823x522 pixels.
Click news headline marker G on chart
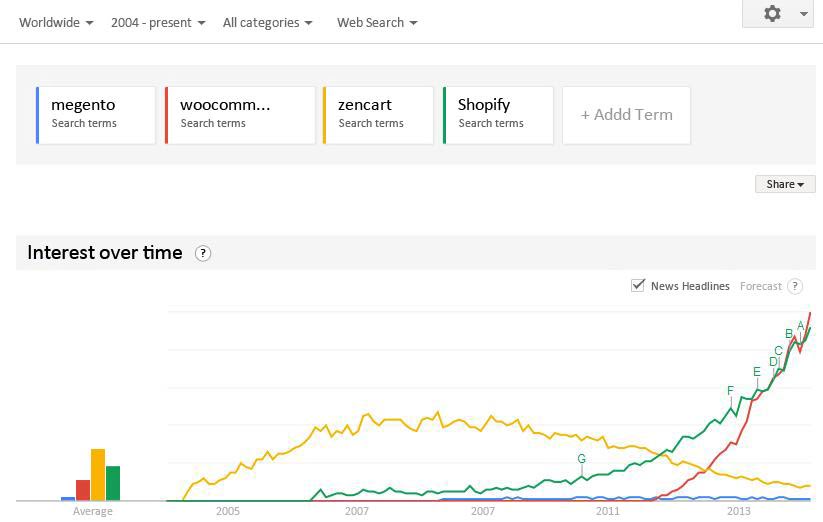coord(581,459)
